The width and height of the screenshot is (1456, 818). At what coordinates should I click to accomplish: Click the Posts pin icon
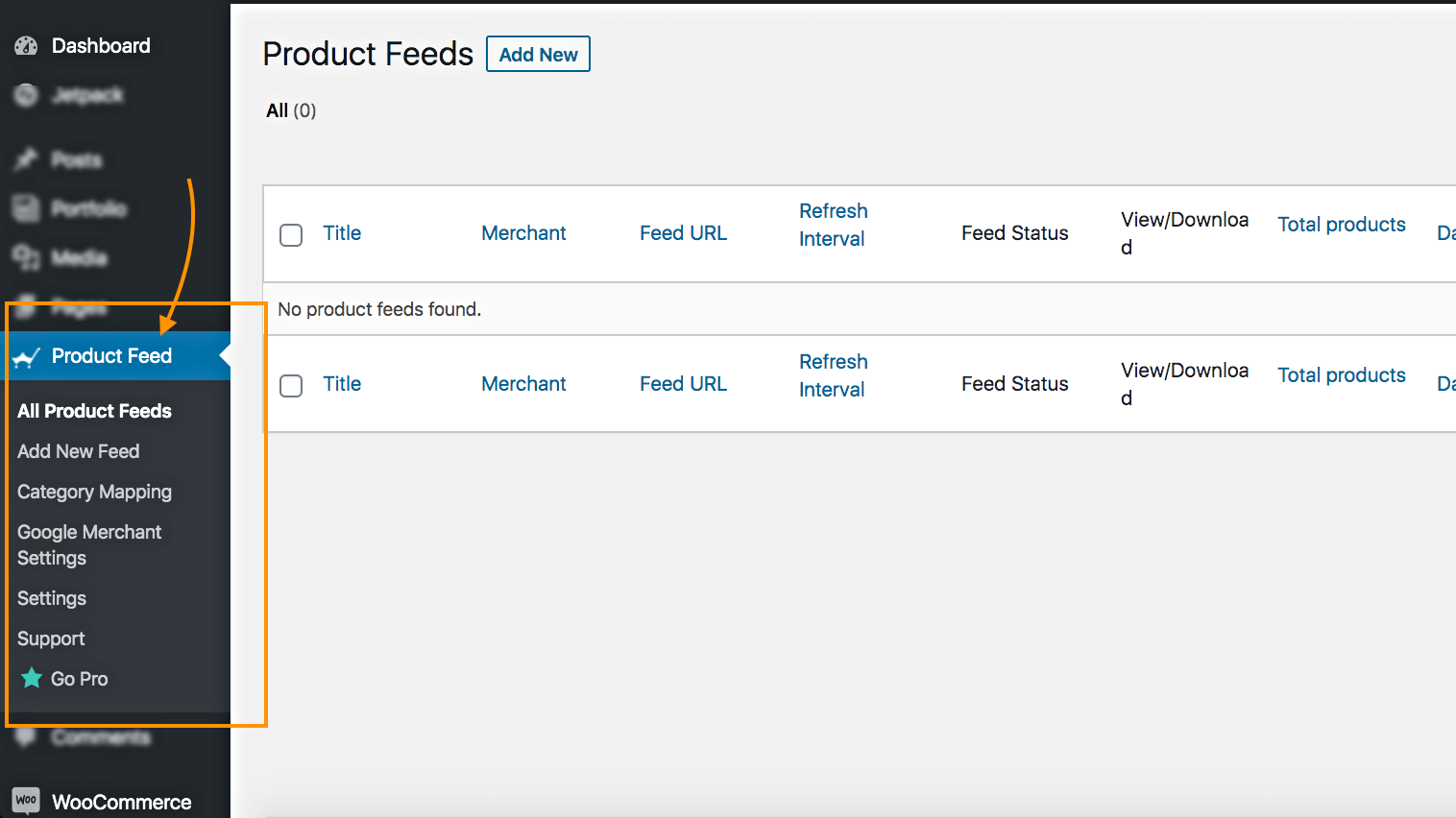tap(26, 159)
